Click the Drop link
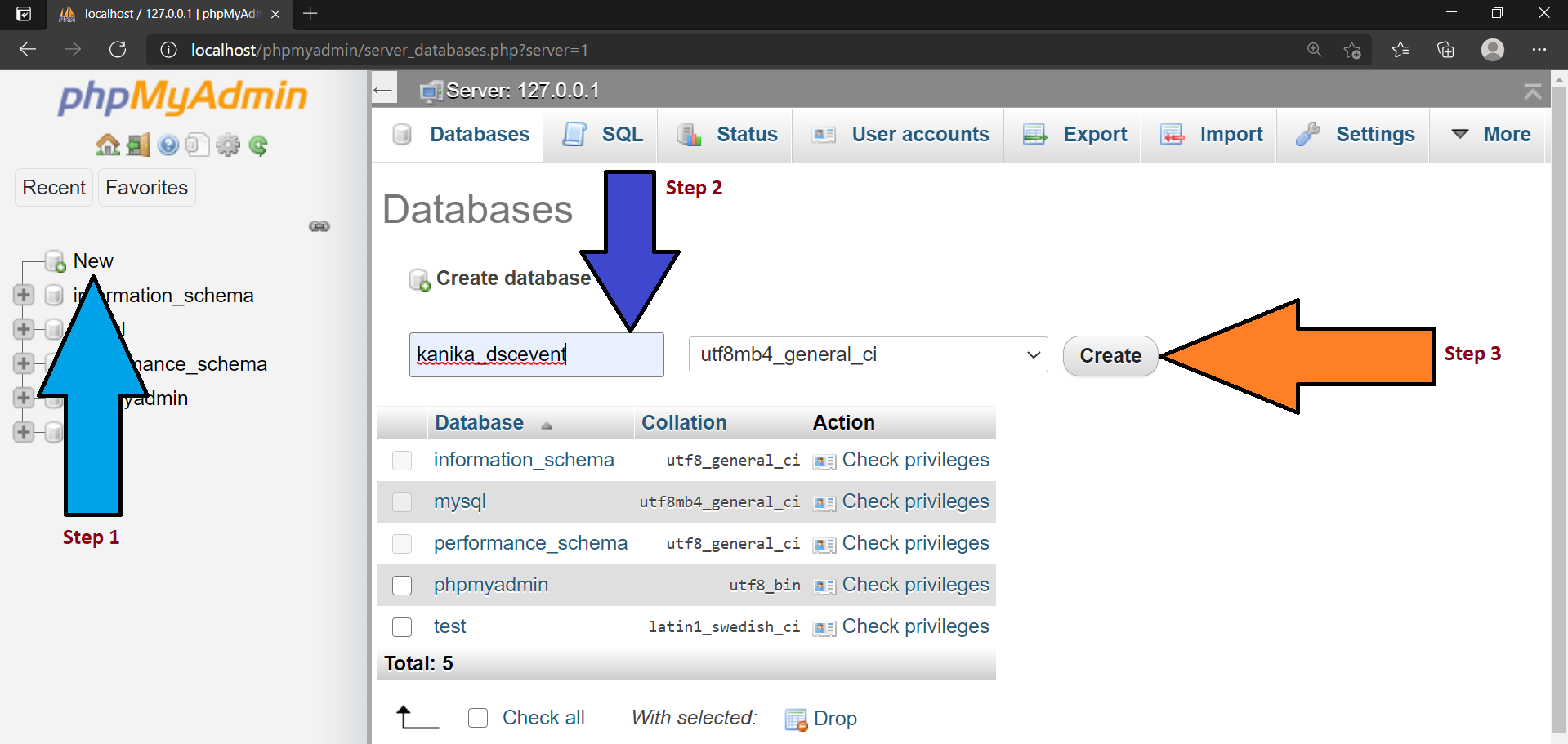The height and width of the screenshot is (744, 1568). pyautogui.click(x=835, y=719)
